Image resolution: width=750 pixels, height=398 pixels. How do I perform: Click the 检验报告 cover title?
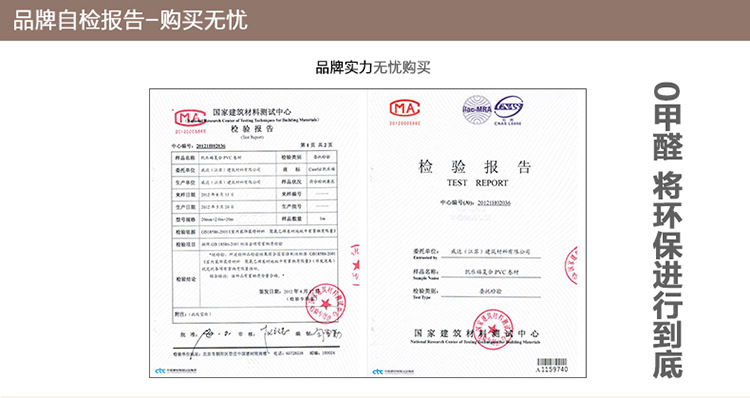(x=474, y=167)
